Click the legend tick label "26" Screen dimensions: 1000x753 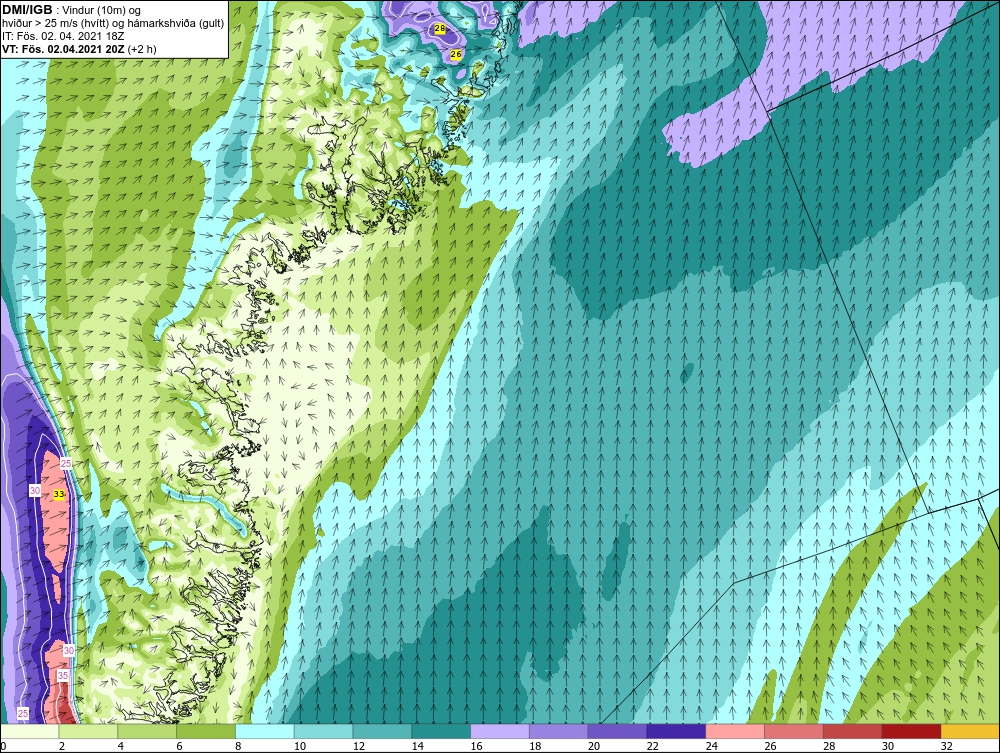click(x=770, y=746)
